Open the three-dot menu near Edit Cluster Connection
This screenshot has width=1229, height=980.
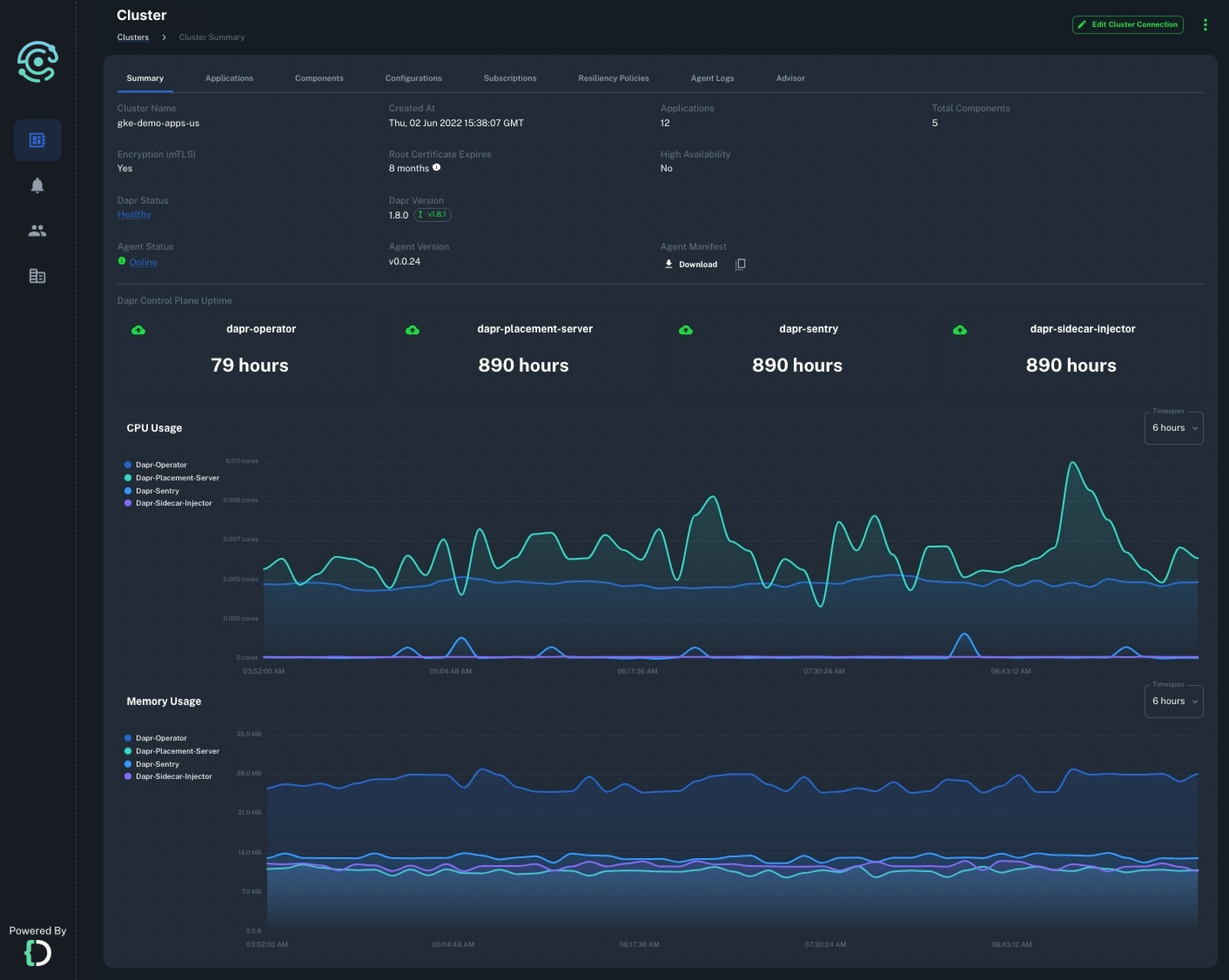coord(1205,24)
